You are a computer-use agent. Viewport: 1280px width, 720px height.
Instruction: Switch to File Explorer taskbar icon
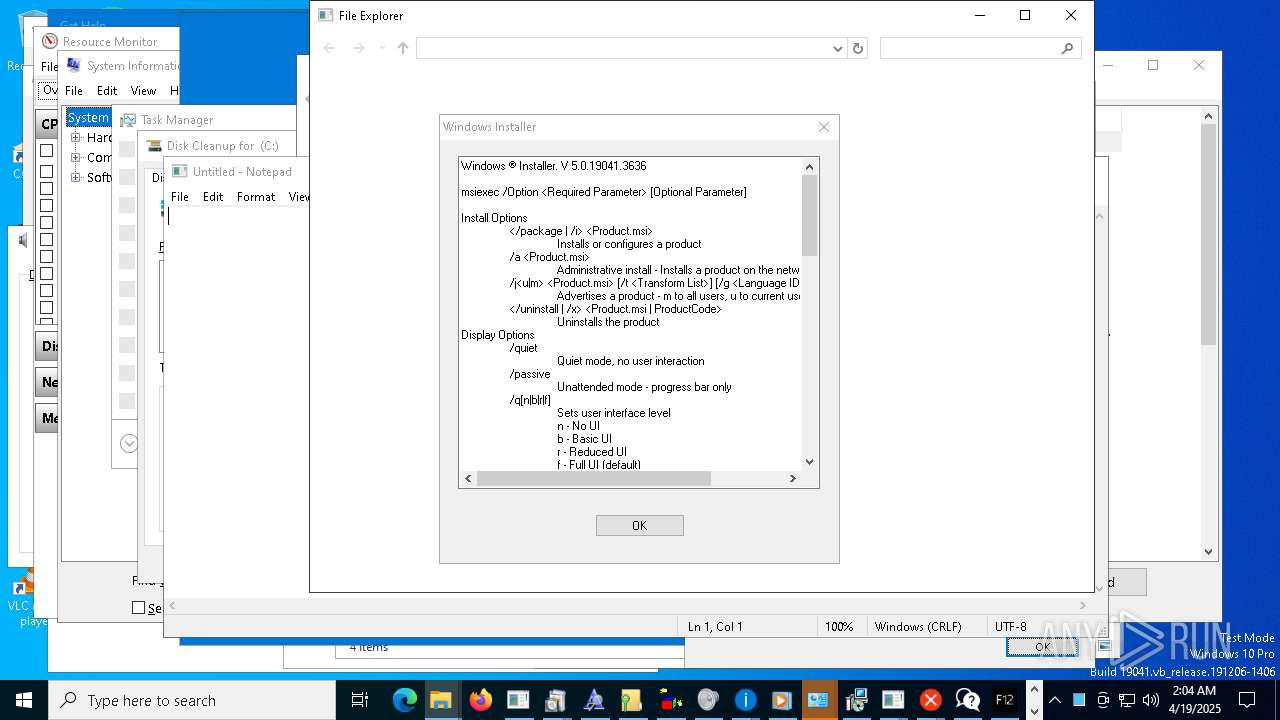441,700
